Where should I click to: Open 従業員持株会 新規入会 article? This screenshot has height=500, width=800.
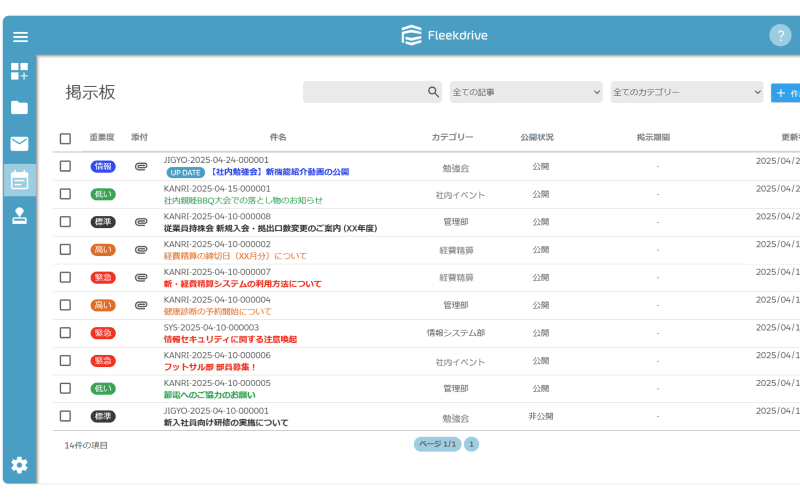point(270,228)
